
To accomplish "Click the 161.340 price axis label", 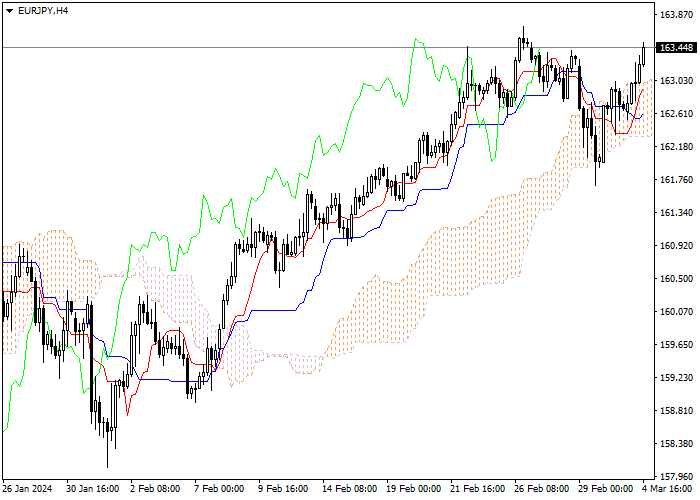I will tap(676, 212).
